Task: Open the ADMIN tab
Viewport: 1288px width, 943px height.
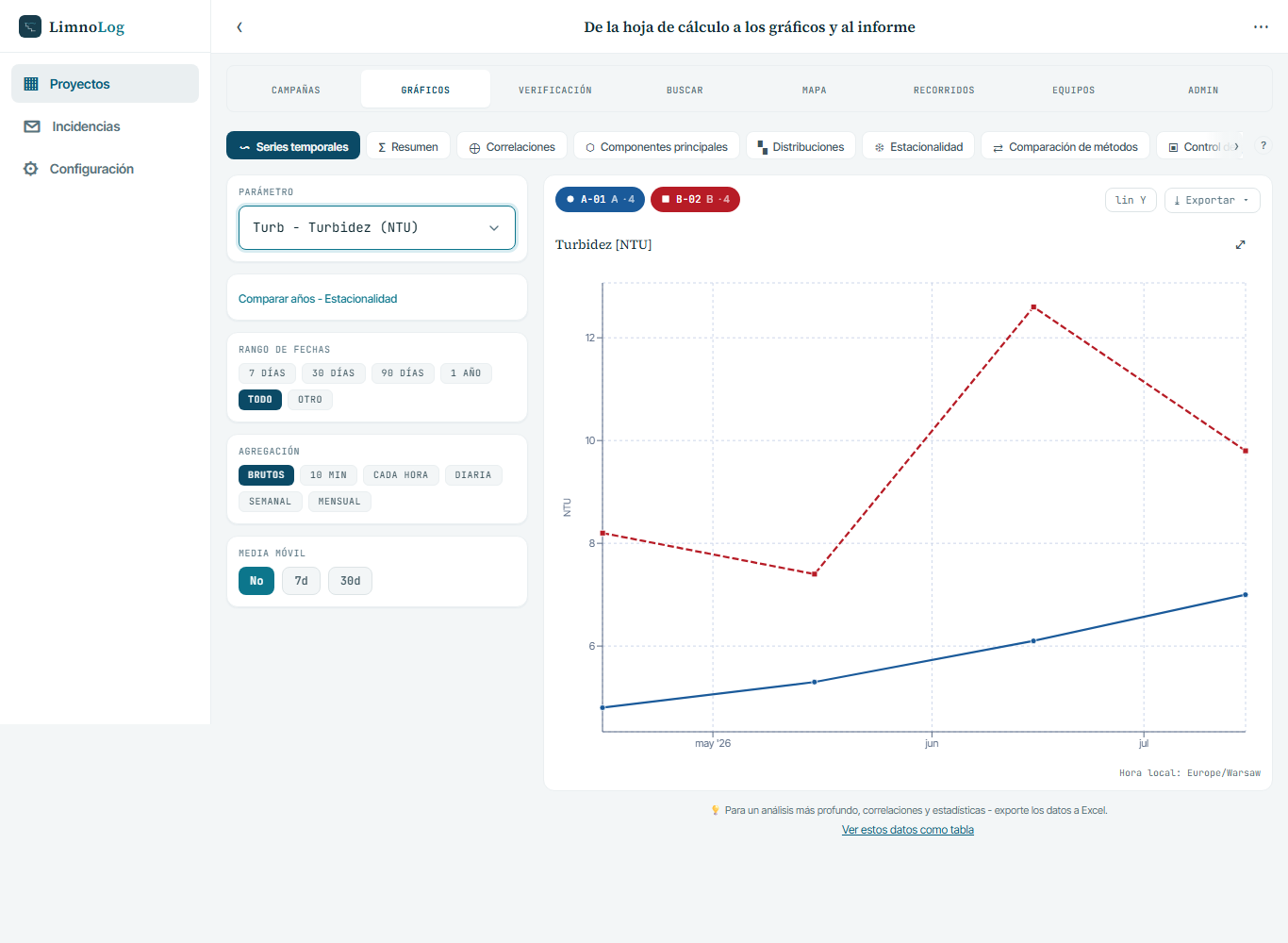Action: coord(1203,90)
